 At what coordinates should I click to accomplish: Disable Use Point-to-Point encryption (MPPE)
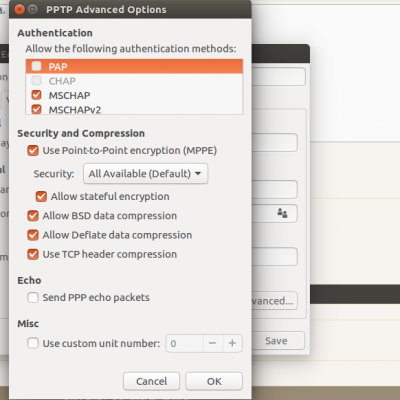pyautogui.click(x=33, y=151)
